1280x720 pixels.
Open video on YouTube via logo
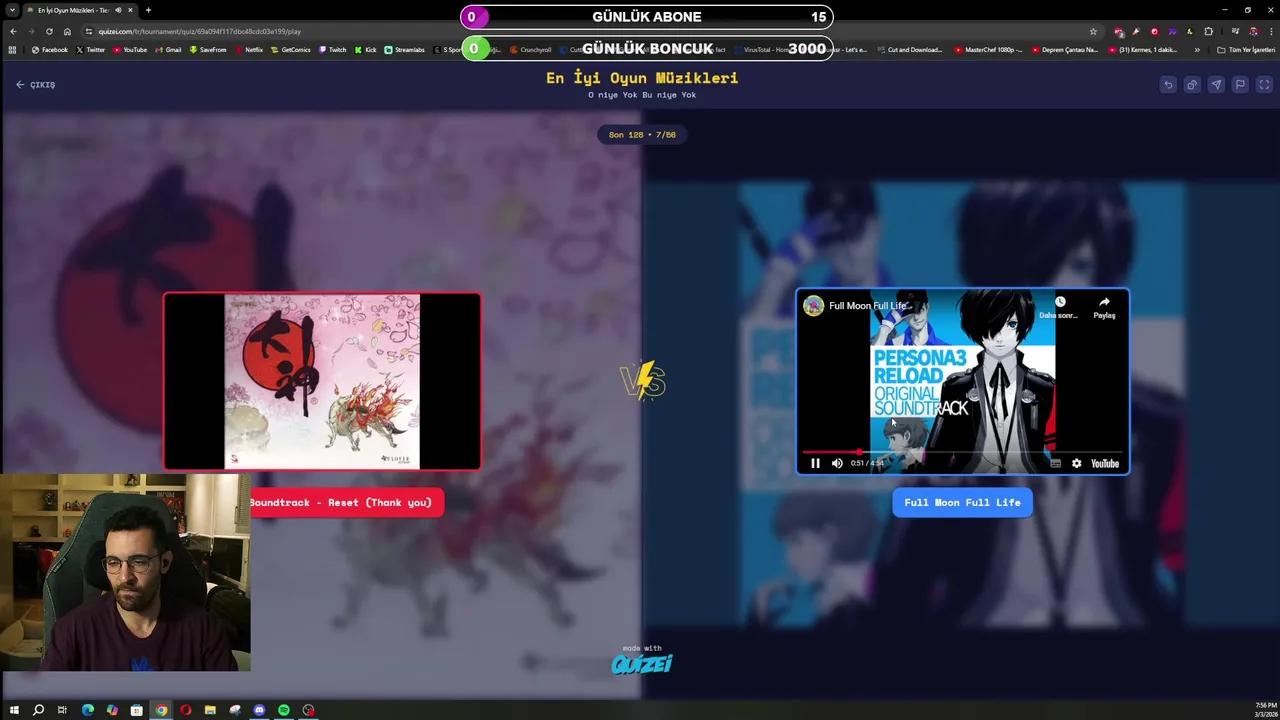[1105, 463]
